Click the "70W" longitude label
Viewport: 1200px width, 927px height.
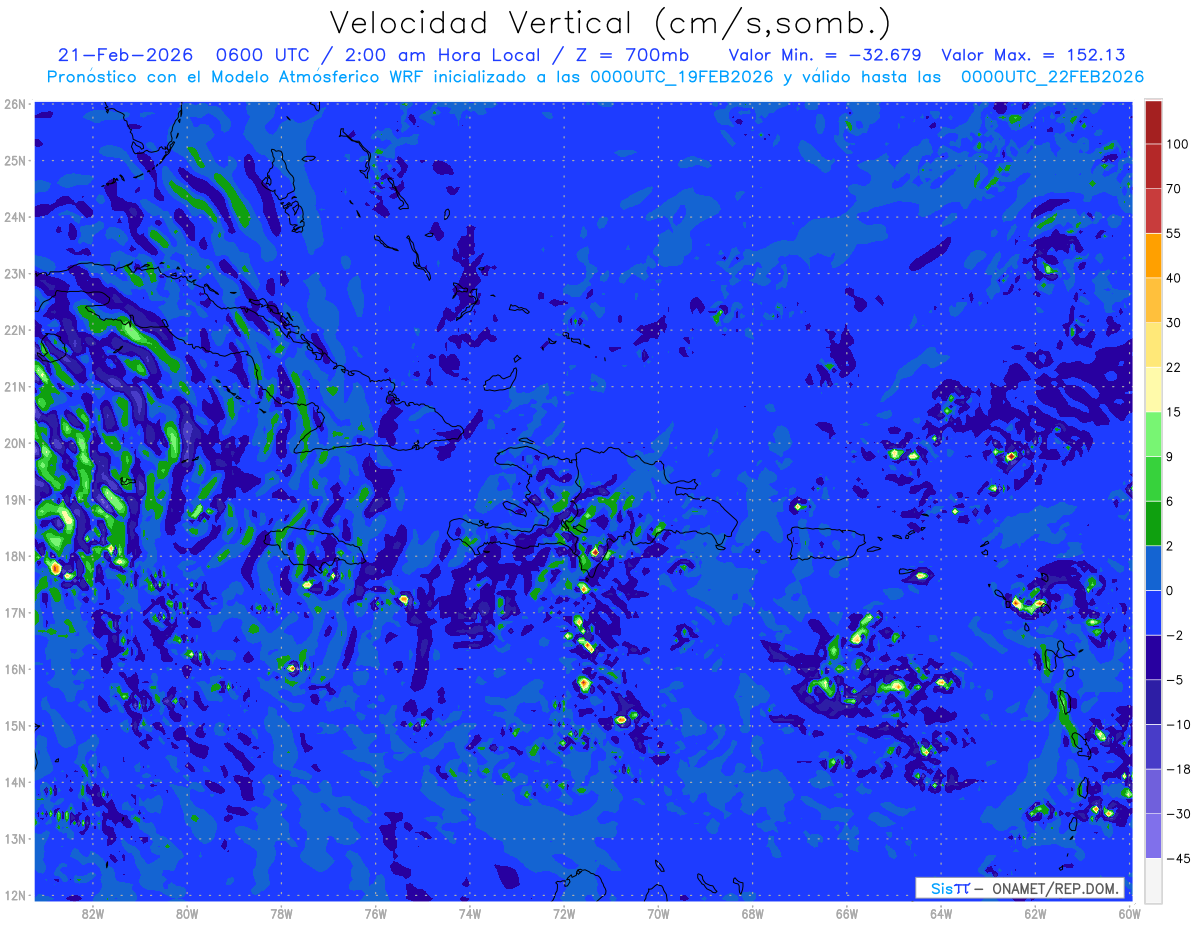pyautogui.click(x=658, y=913)
